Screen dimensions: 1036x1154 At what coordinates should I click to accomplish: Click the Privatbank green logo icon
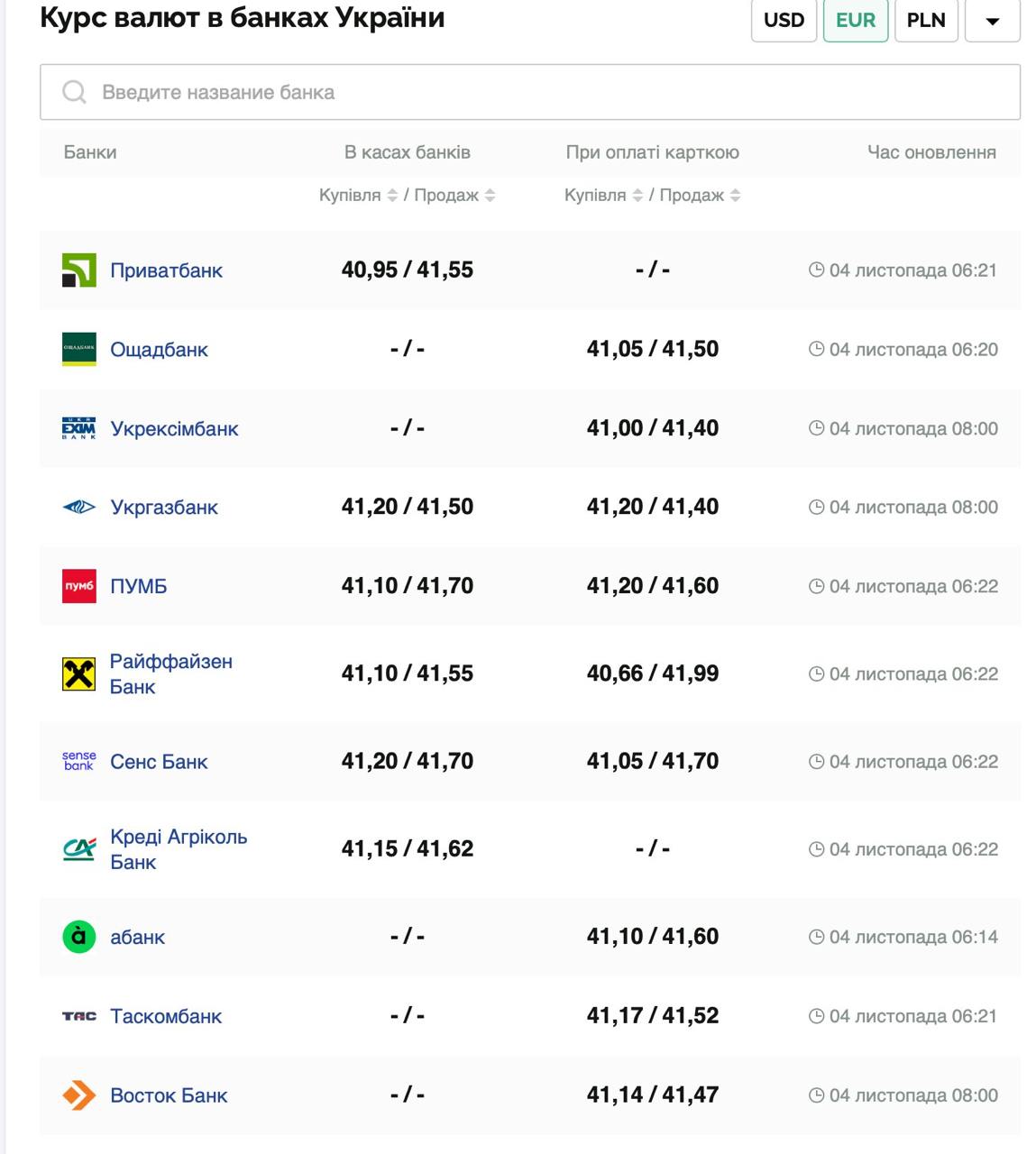[78, 270]
